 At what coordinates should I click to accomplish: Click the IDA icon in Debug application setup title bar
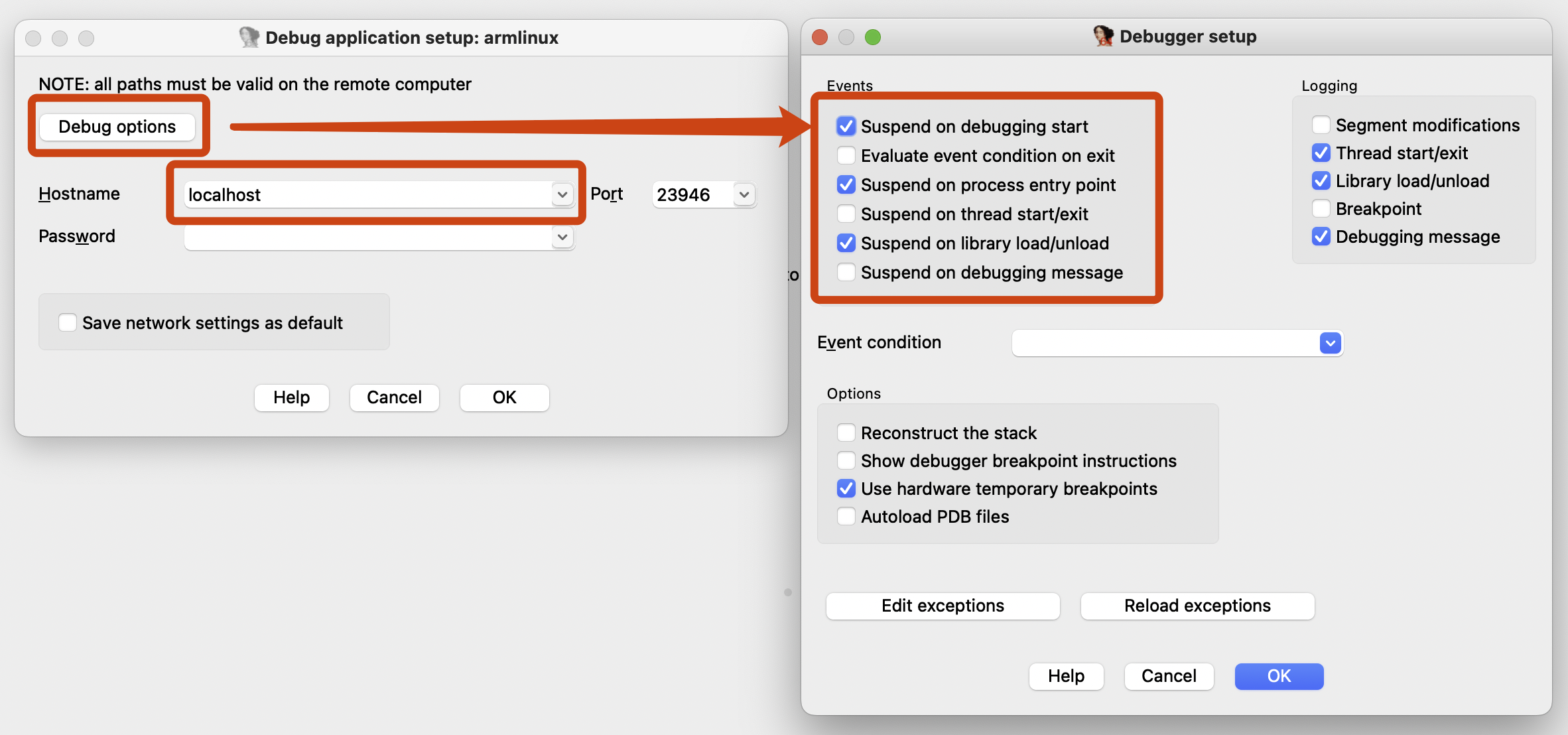coord(249,37)
